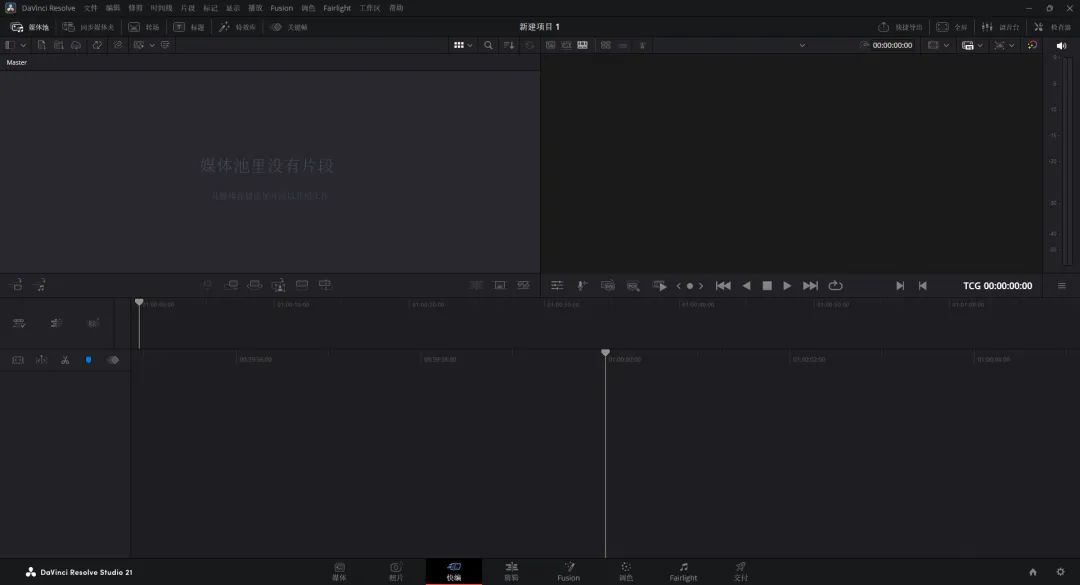Click the search magnifier in media pool

pos(488,45)
